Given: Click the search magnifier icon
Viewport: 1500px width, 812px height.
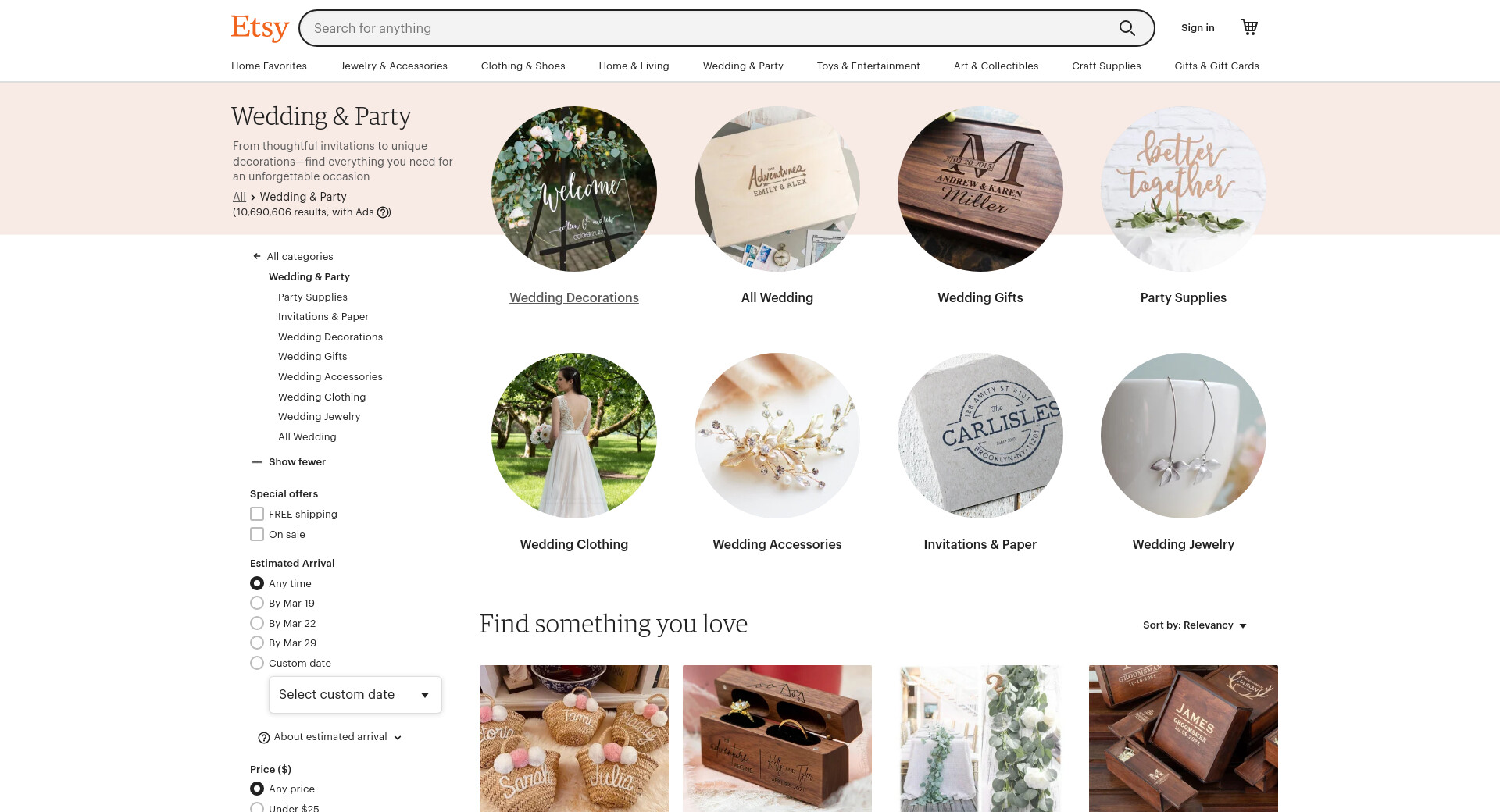Looking at the screenshot, I should point(1127,28).
